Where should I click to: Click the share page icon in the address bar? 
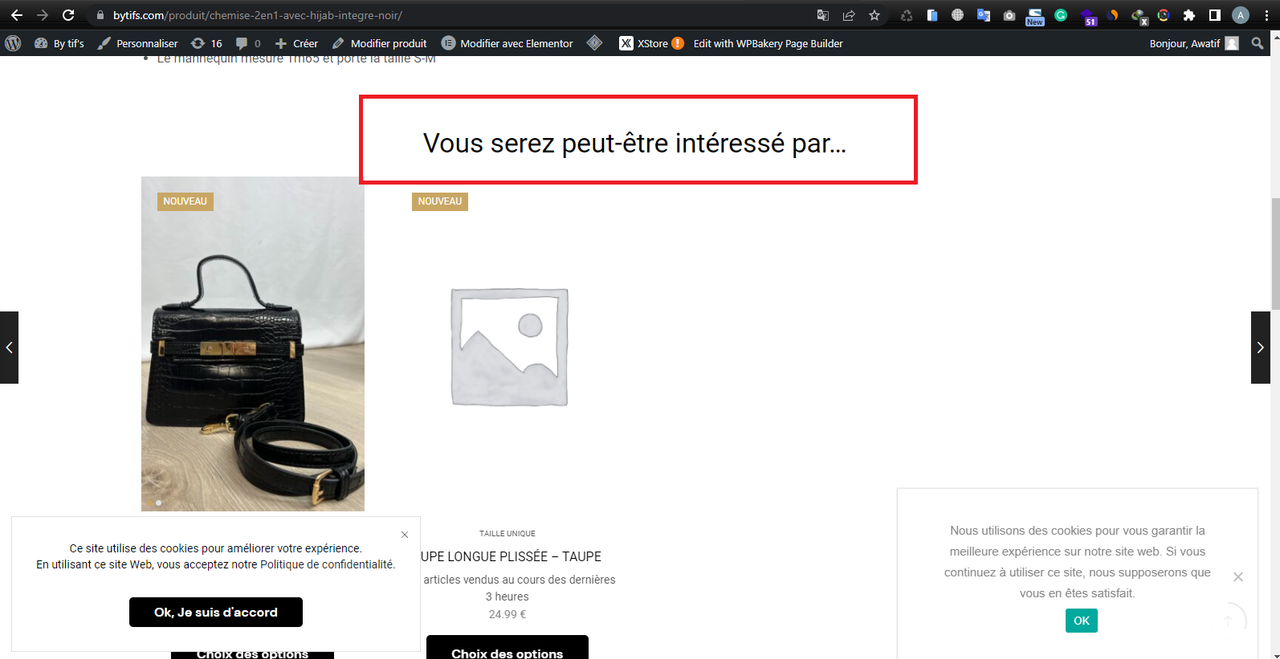click(x=849, y=15)
